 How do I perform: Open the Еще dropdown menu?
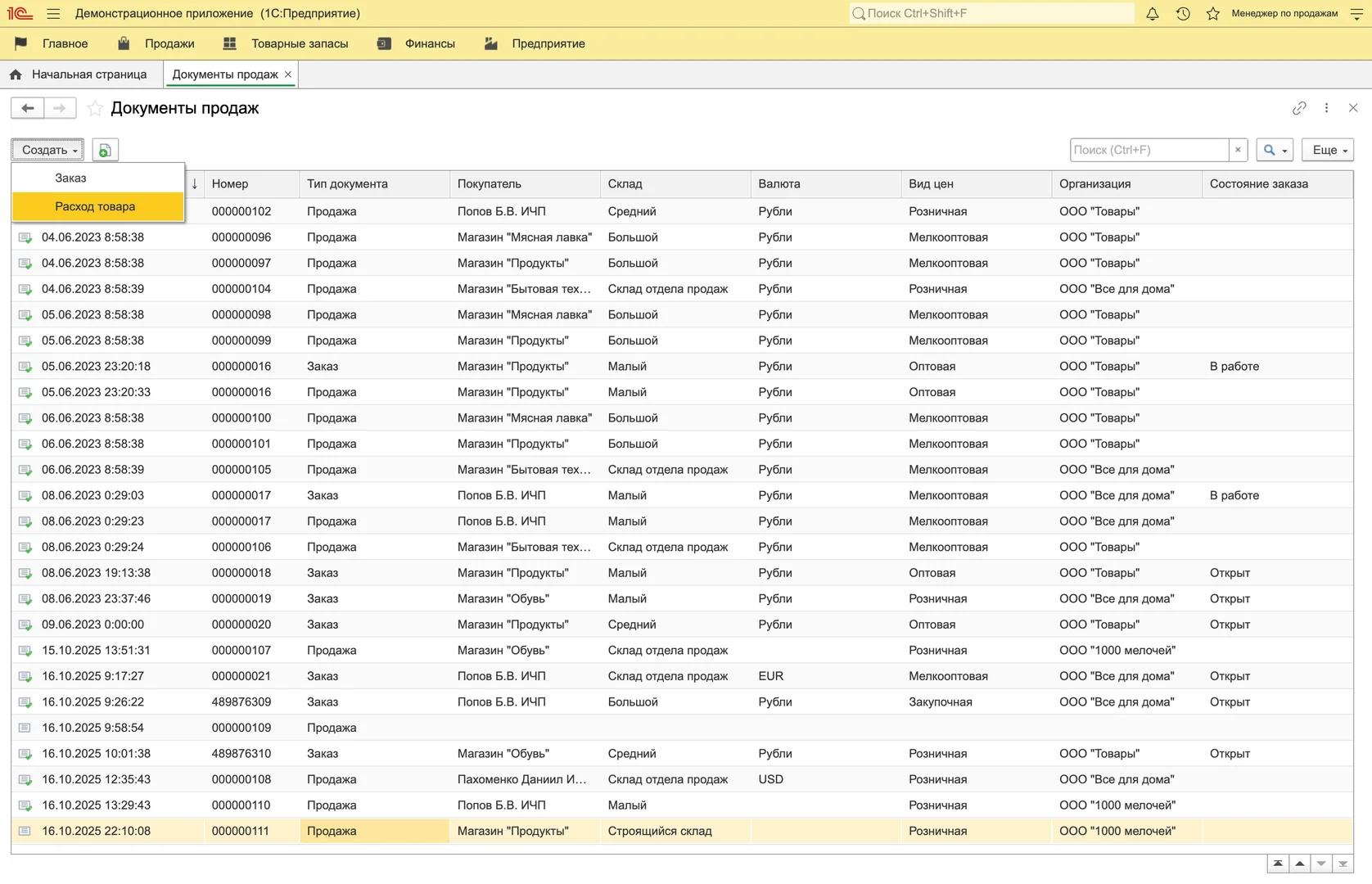coord(1328,150)
